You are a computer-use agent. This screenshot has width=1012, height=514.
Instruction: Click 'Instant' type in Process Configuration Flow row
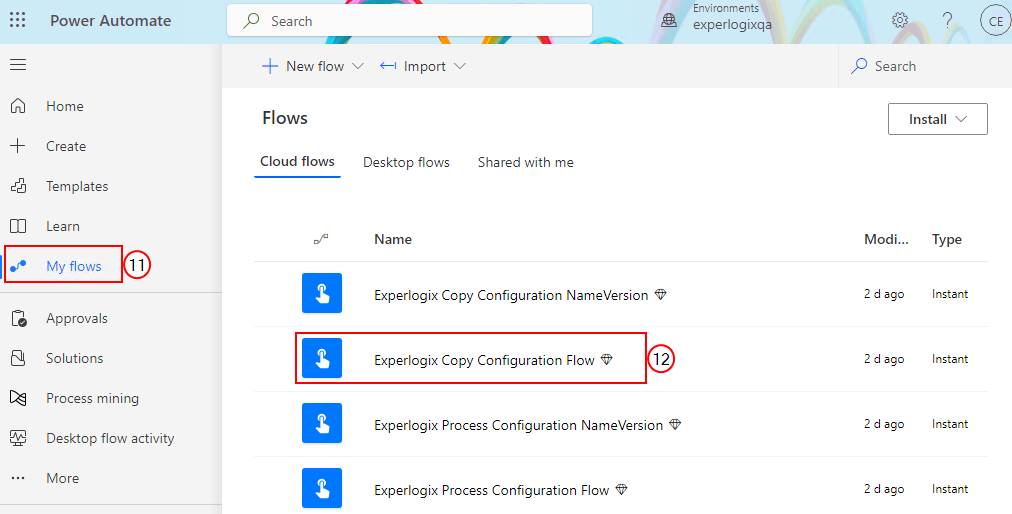click(x=950, y=489)
